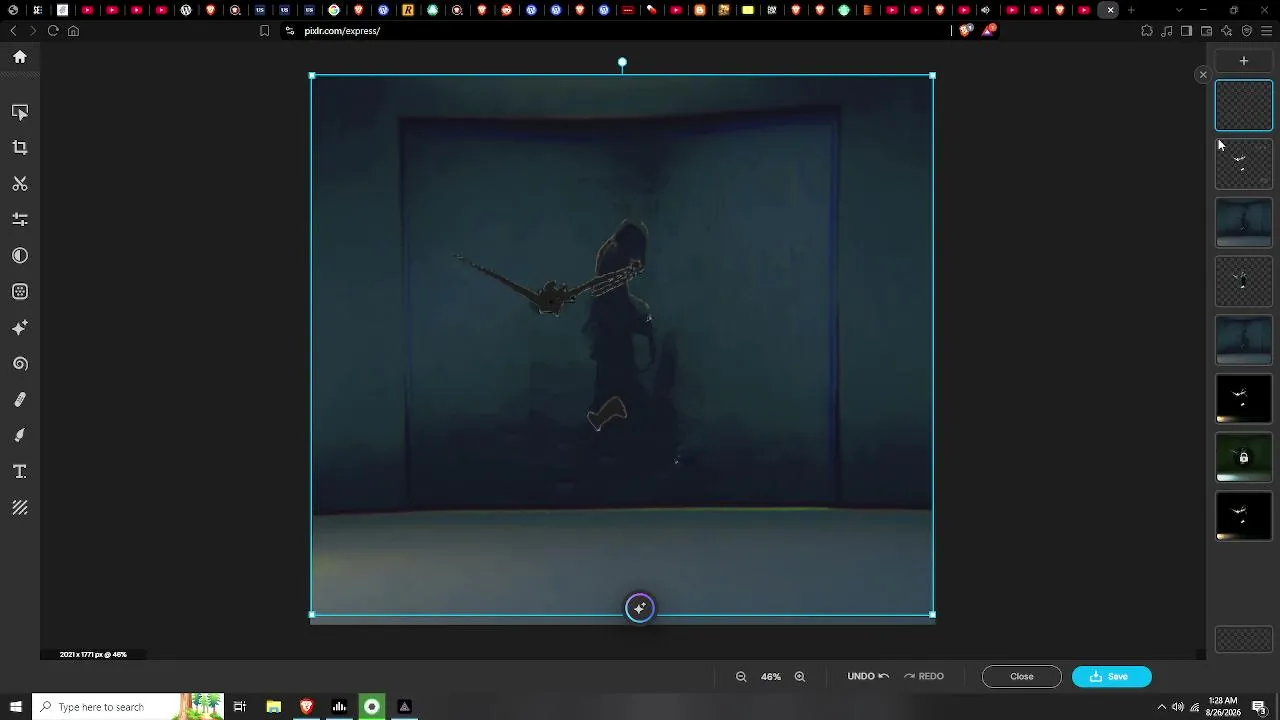
Task: Open the Adjust sliders tool
Action: pos(20,220)
